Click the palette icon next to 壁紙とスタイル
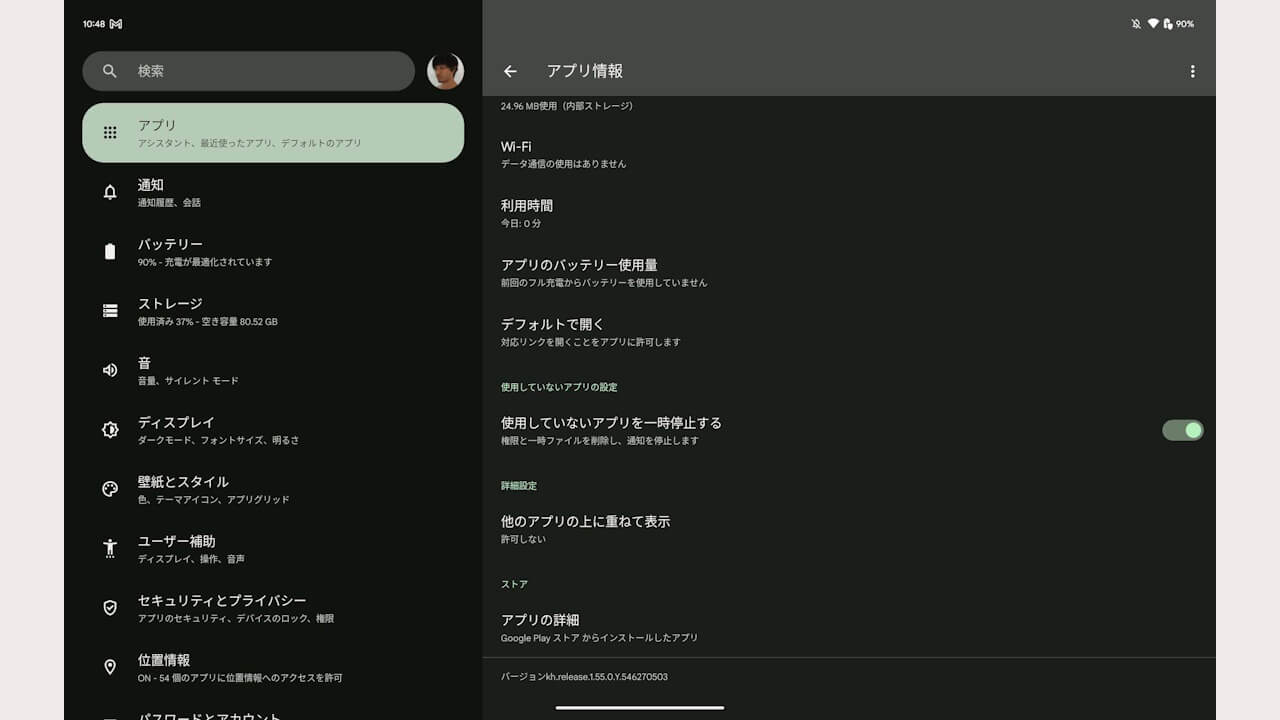The height and width of the screenshot is (720, 1280). pyautogui.click(x=110, y=489)
